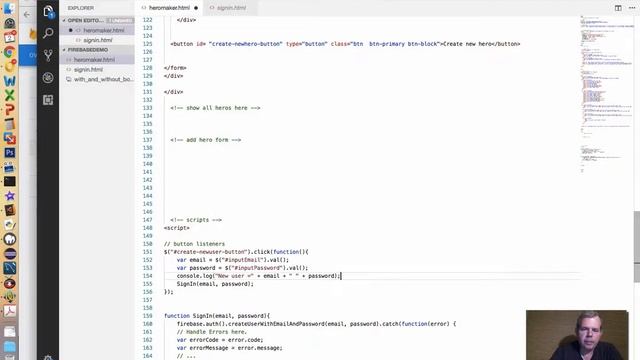This screenshot has width=640, height=360.
Task: Open the blue folder in the dock
Action: coord(9,347)
